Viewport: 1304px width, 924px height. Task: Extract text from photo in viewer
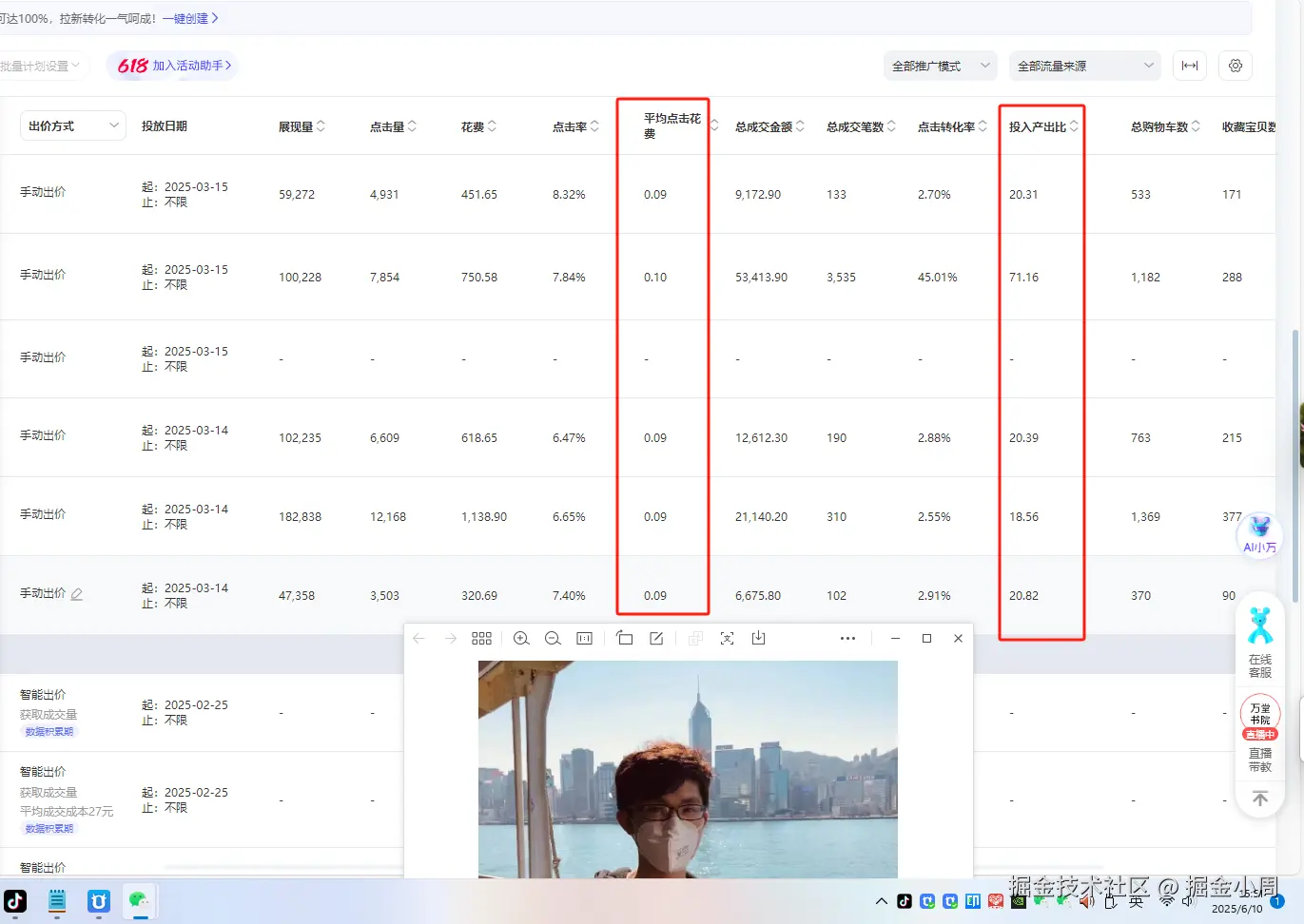pos(727,639)
